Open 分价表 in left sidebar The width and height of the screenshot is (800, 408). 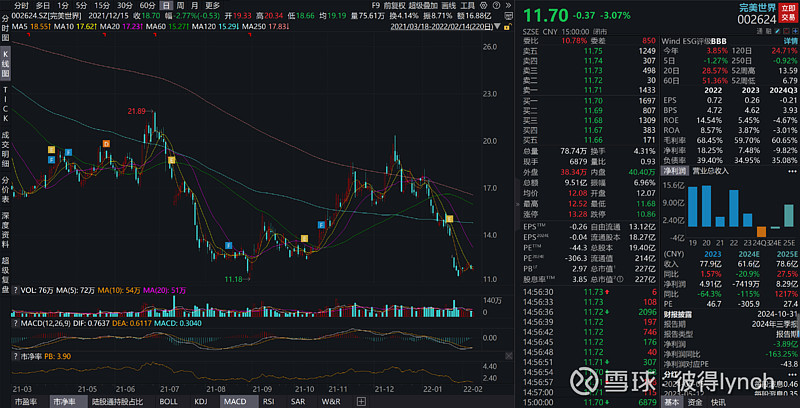(6, 190)
